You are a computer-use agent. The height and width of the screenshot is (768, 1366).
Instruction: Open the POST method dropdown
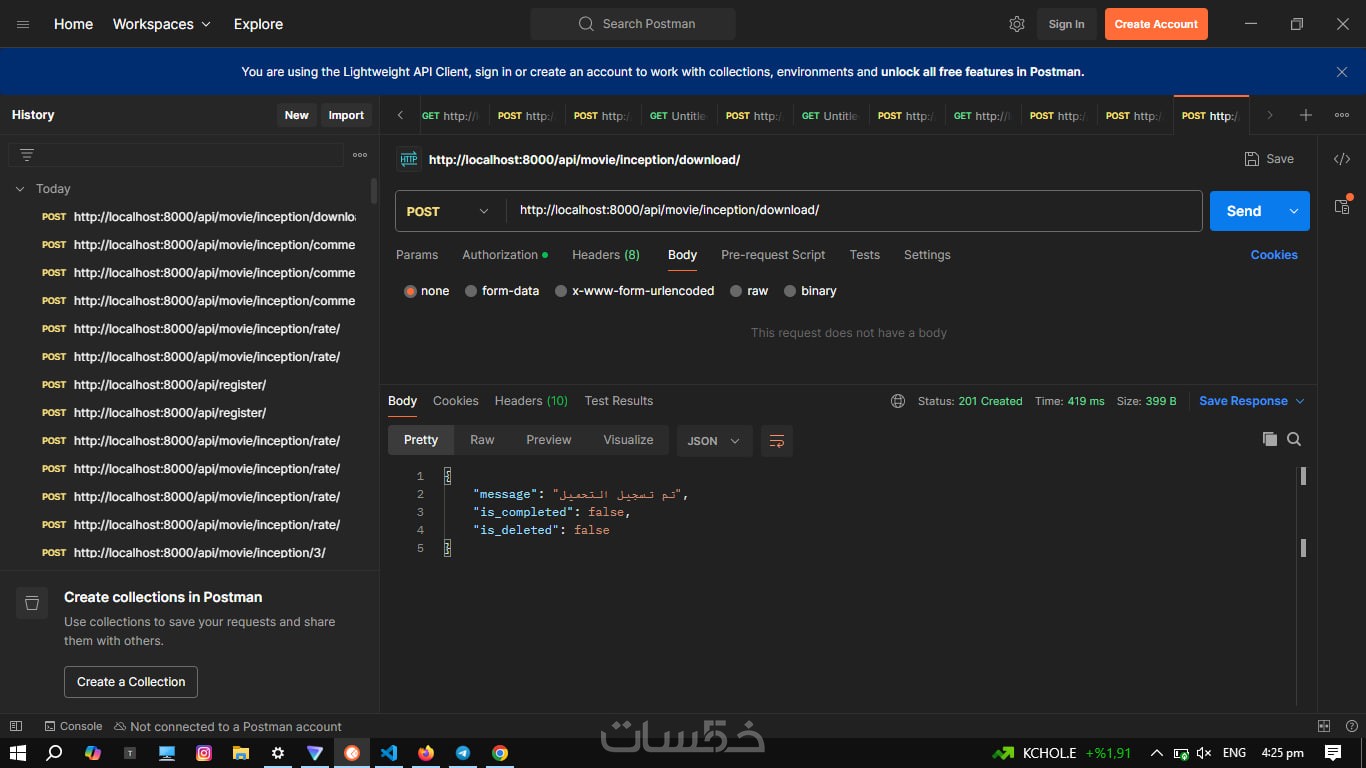point(449,211)
